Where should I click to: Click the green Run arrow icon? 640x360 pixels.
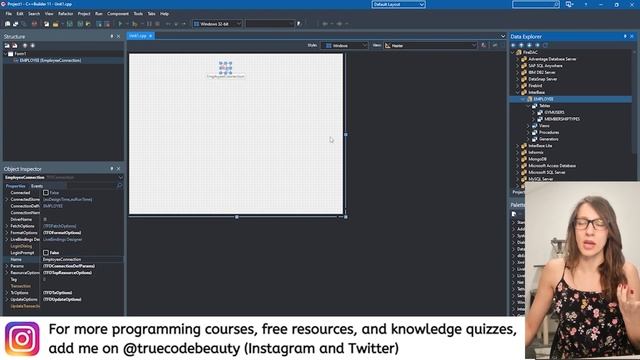click(120, 24)
